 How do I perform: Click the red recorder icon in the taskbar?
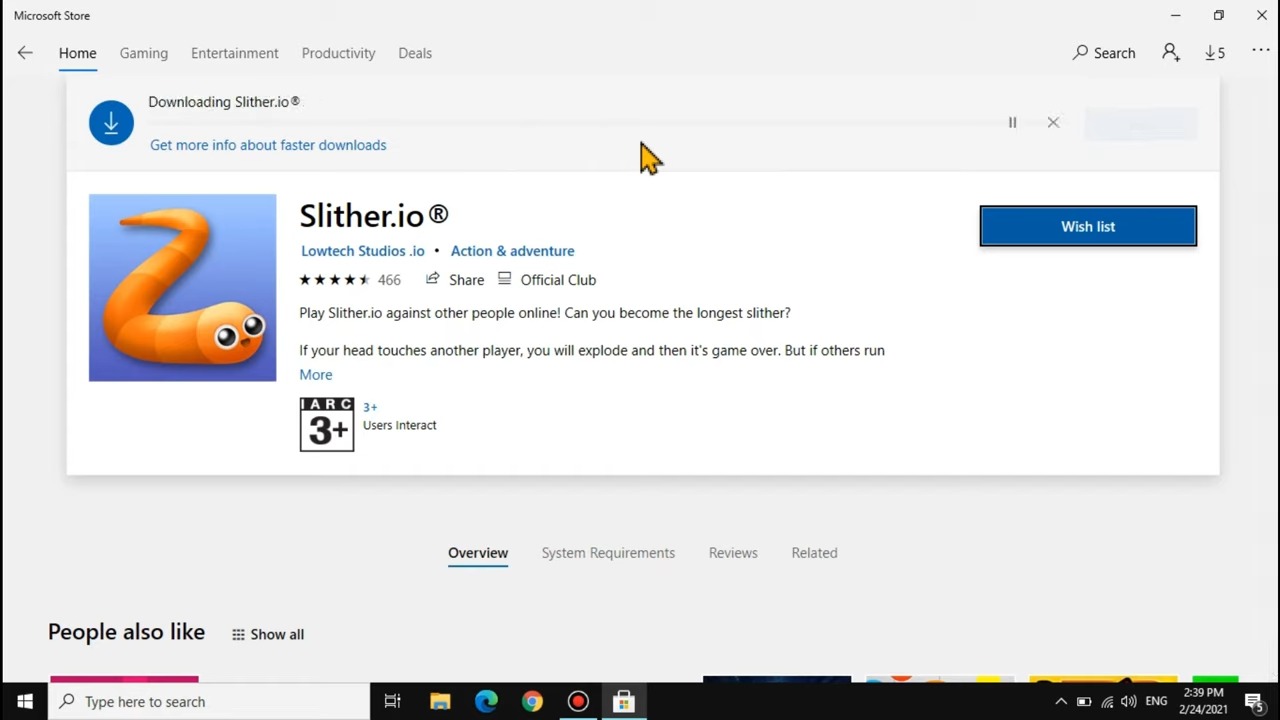pos(578,702)
